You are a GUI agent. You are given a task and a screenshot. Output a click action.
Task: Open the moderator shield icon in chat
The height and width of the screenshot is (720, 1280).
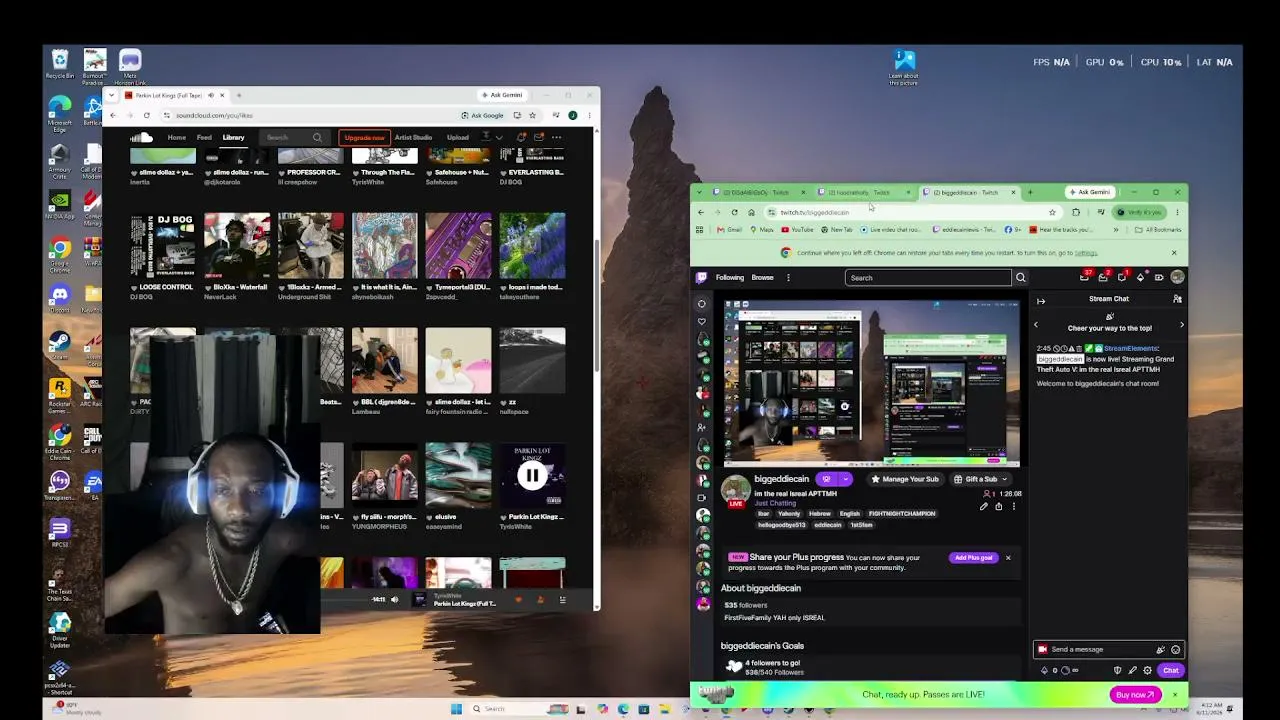click(1117, 670)
